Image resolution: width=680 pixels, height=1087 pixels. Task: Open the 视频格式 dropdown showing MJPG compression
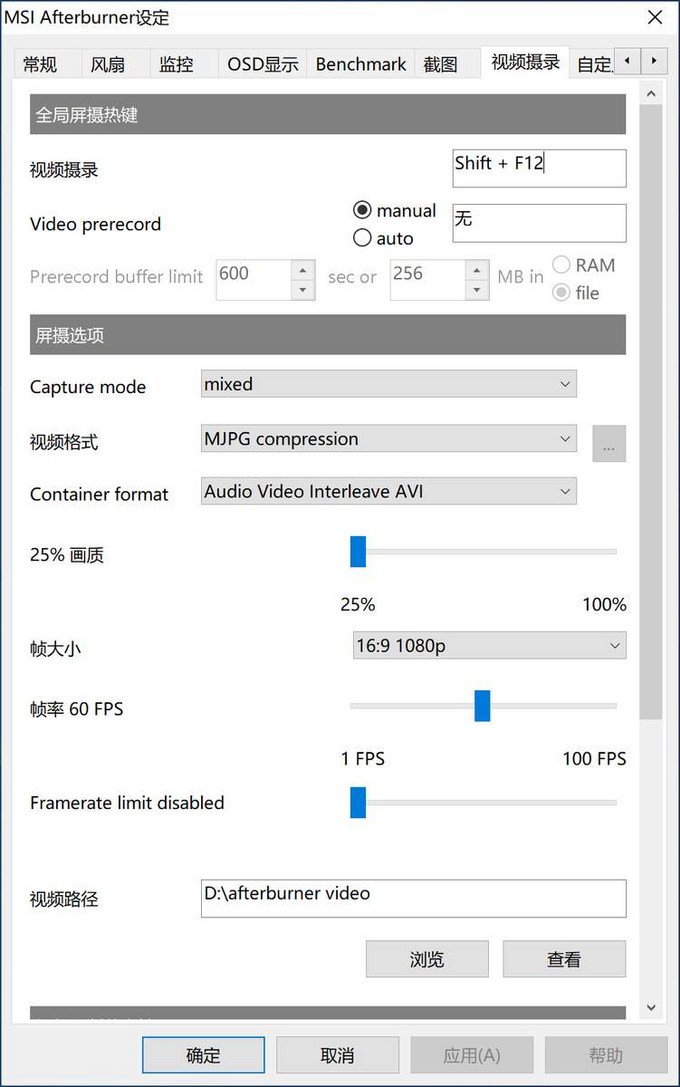coord(389,439)
